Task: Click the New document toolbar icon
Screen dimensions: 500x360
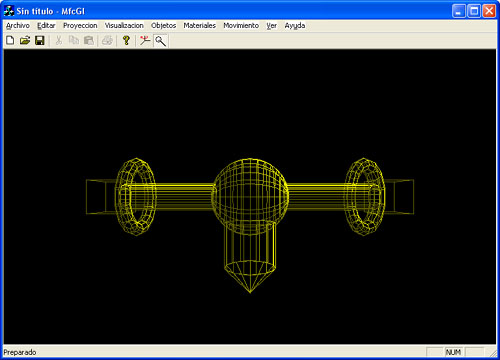Action: click(10, 41)
